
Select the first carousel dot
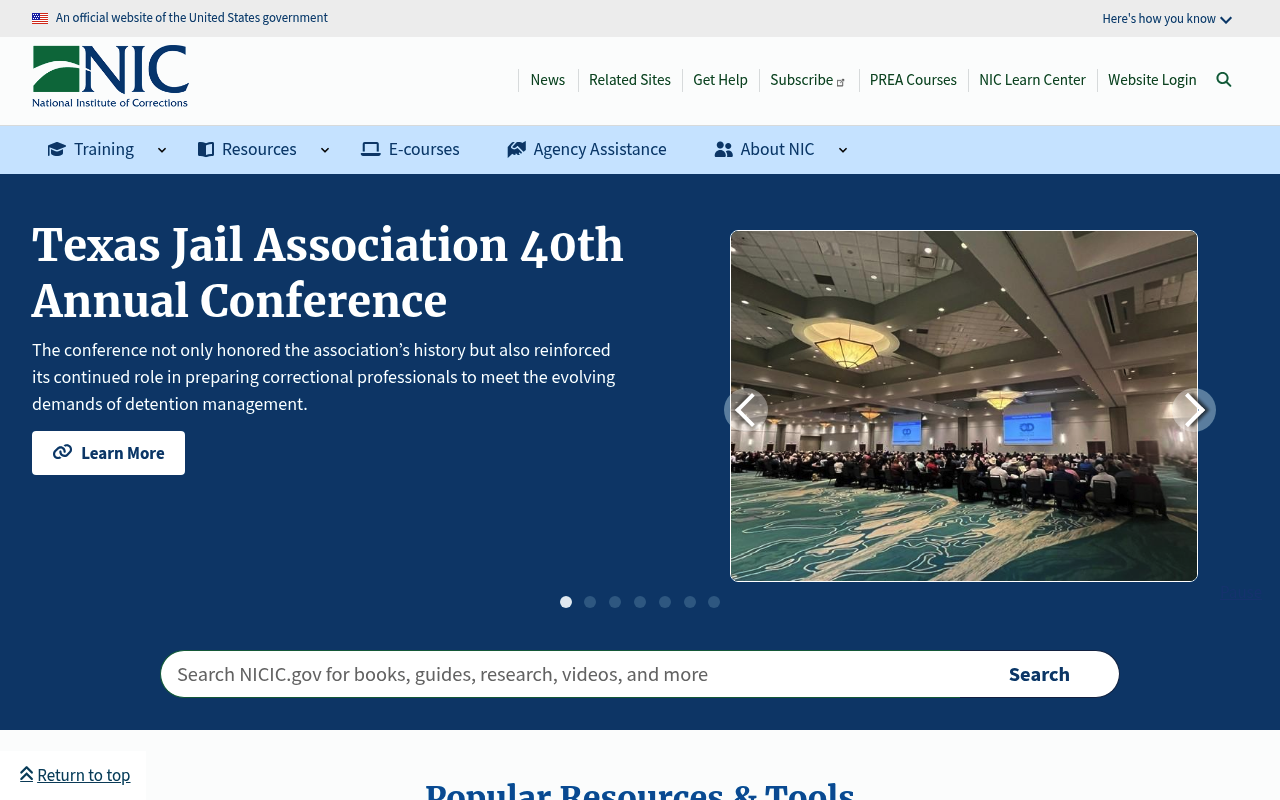[x=566, y=602]
